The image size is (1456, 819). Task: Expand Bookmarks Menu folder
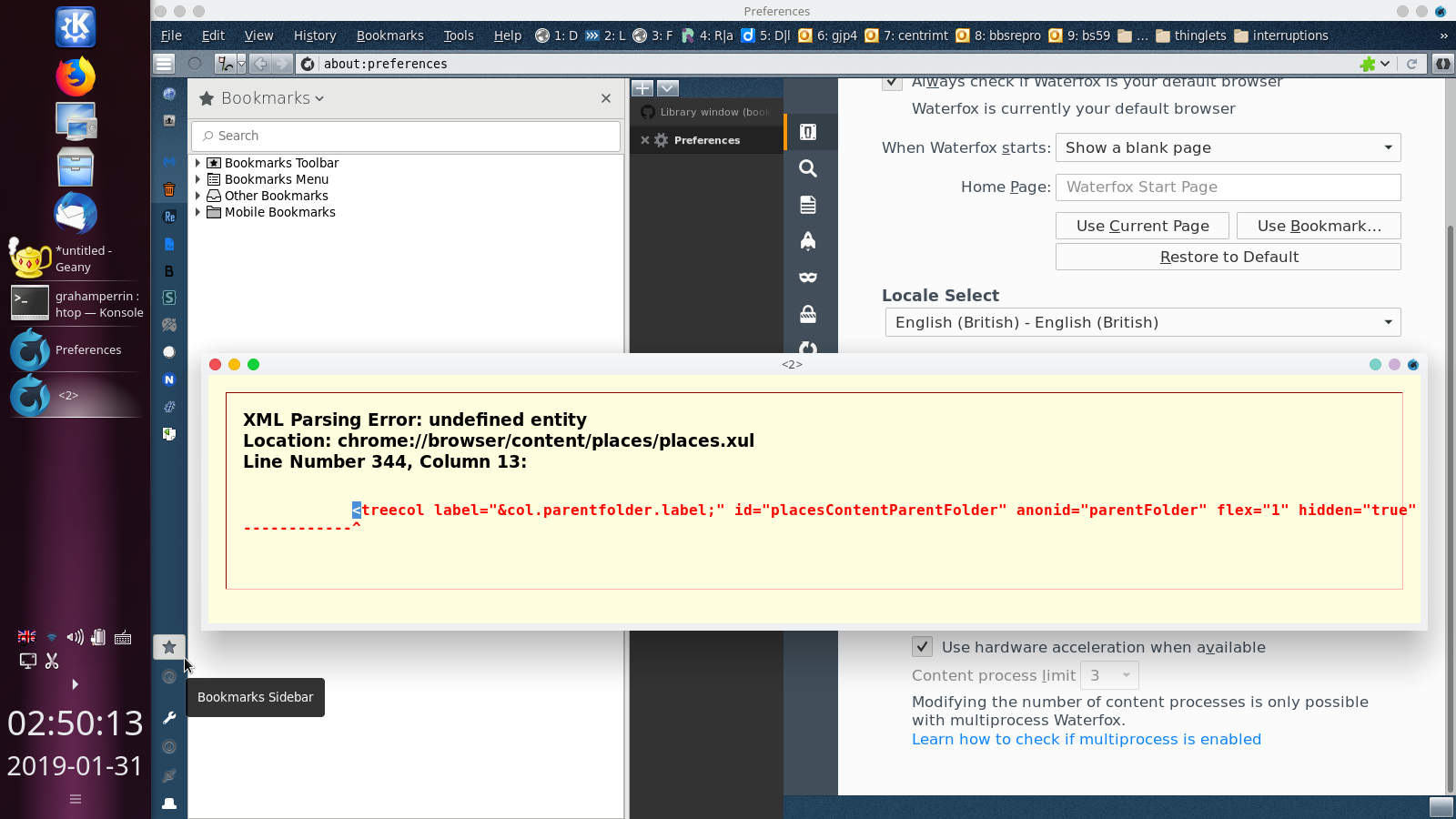(x=197, y=179)
